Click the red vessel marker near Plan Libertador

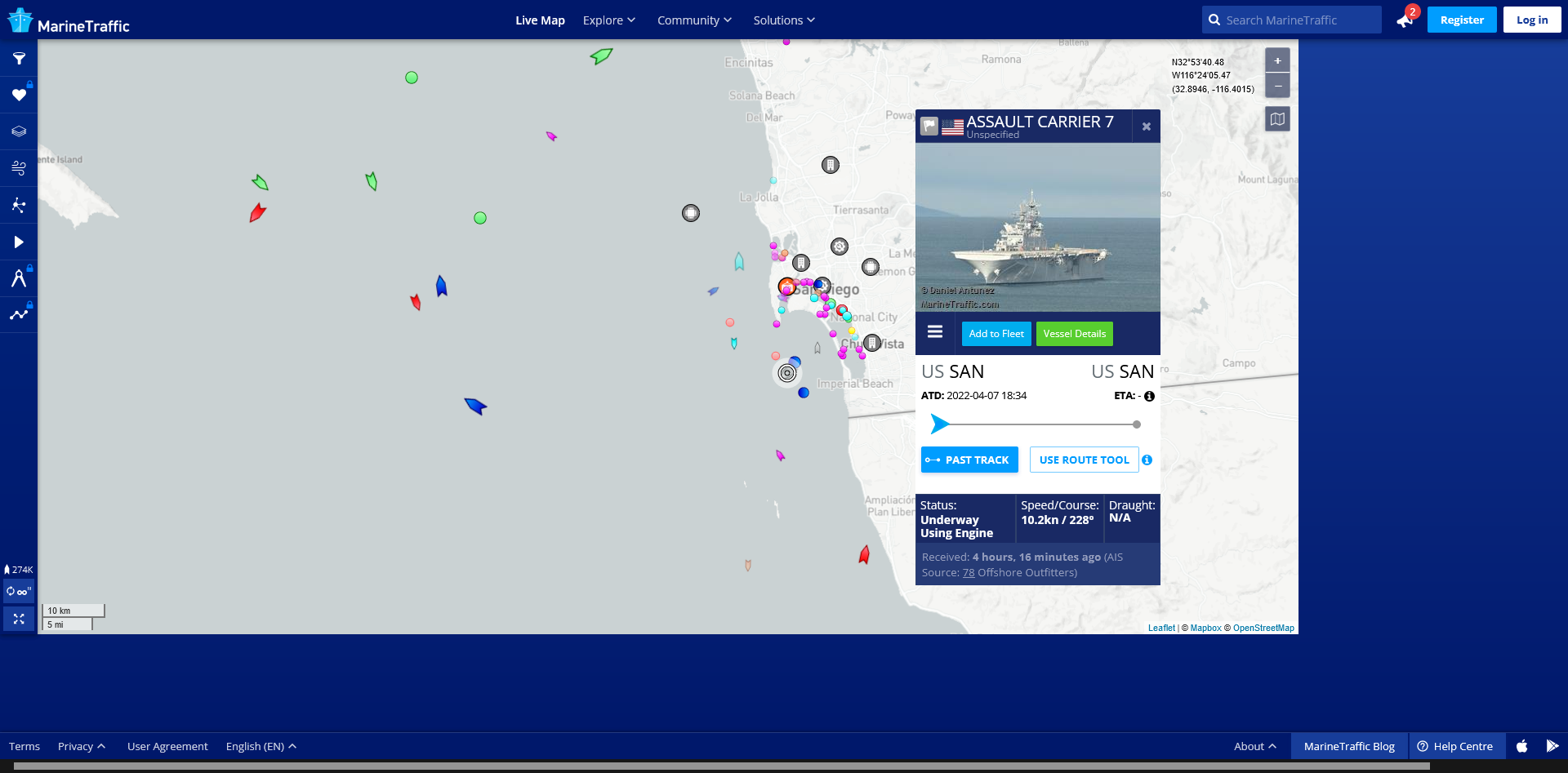coord(864,555)
